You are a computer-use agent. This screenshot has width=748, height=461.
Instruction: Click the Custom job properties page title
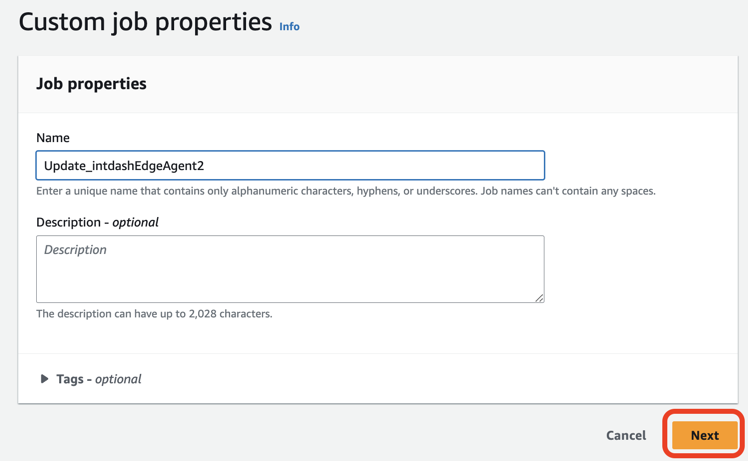point(145,22)
